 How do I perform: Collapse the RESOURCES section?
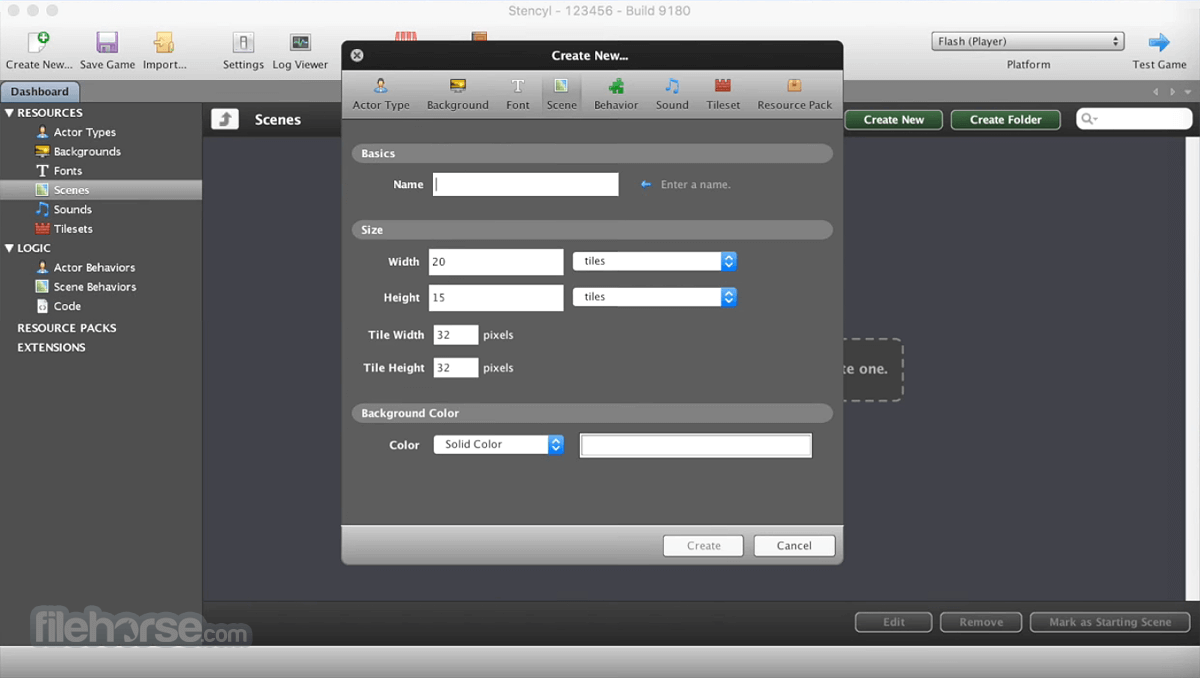[10, 113]
